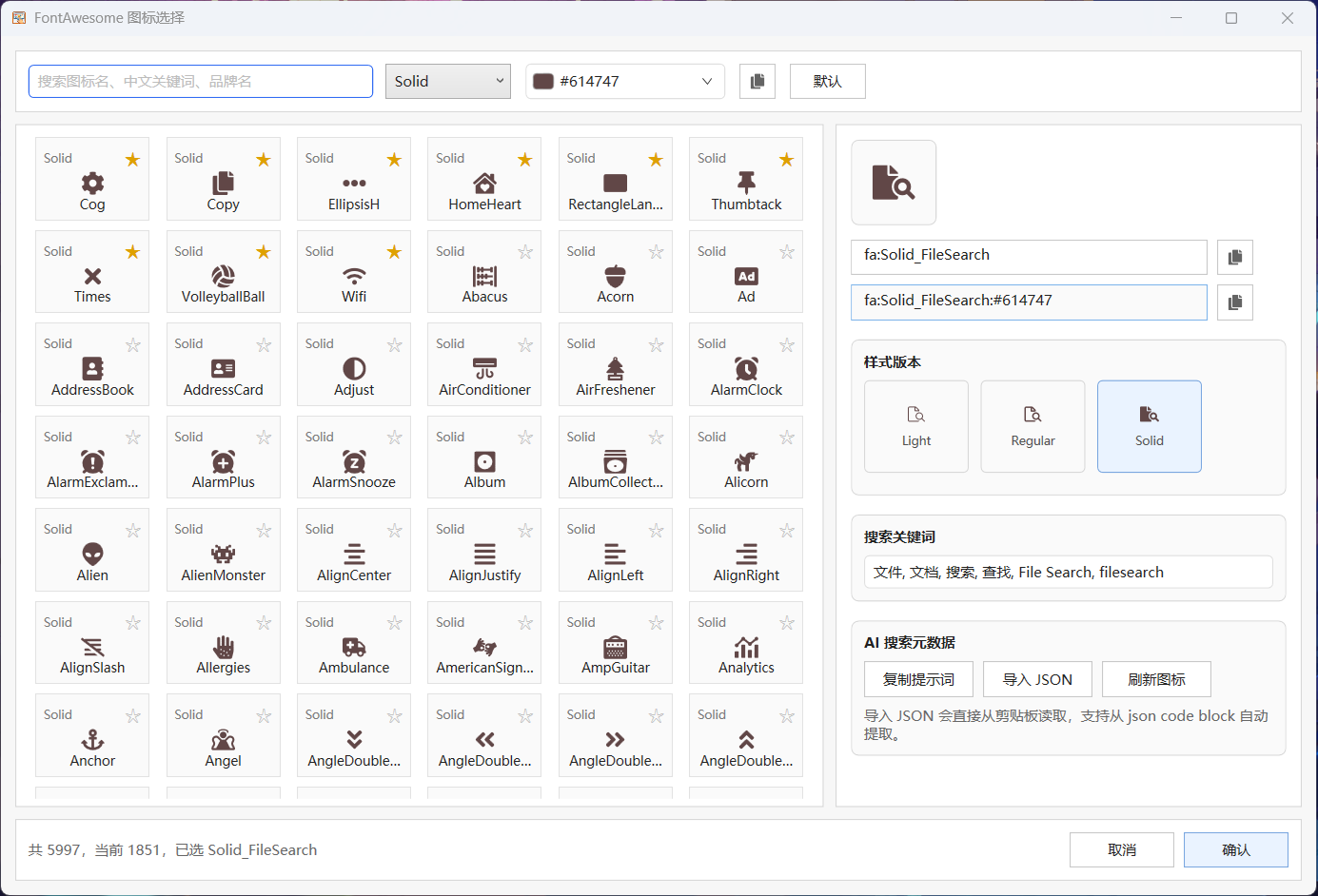Select the AlarmPlus icon tile
1318x896 pixels.
click(224, 458)
